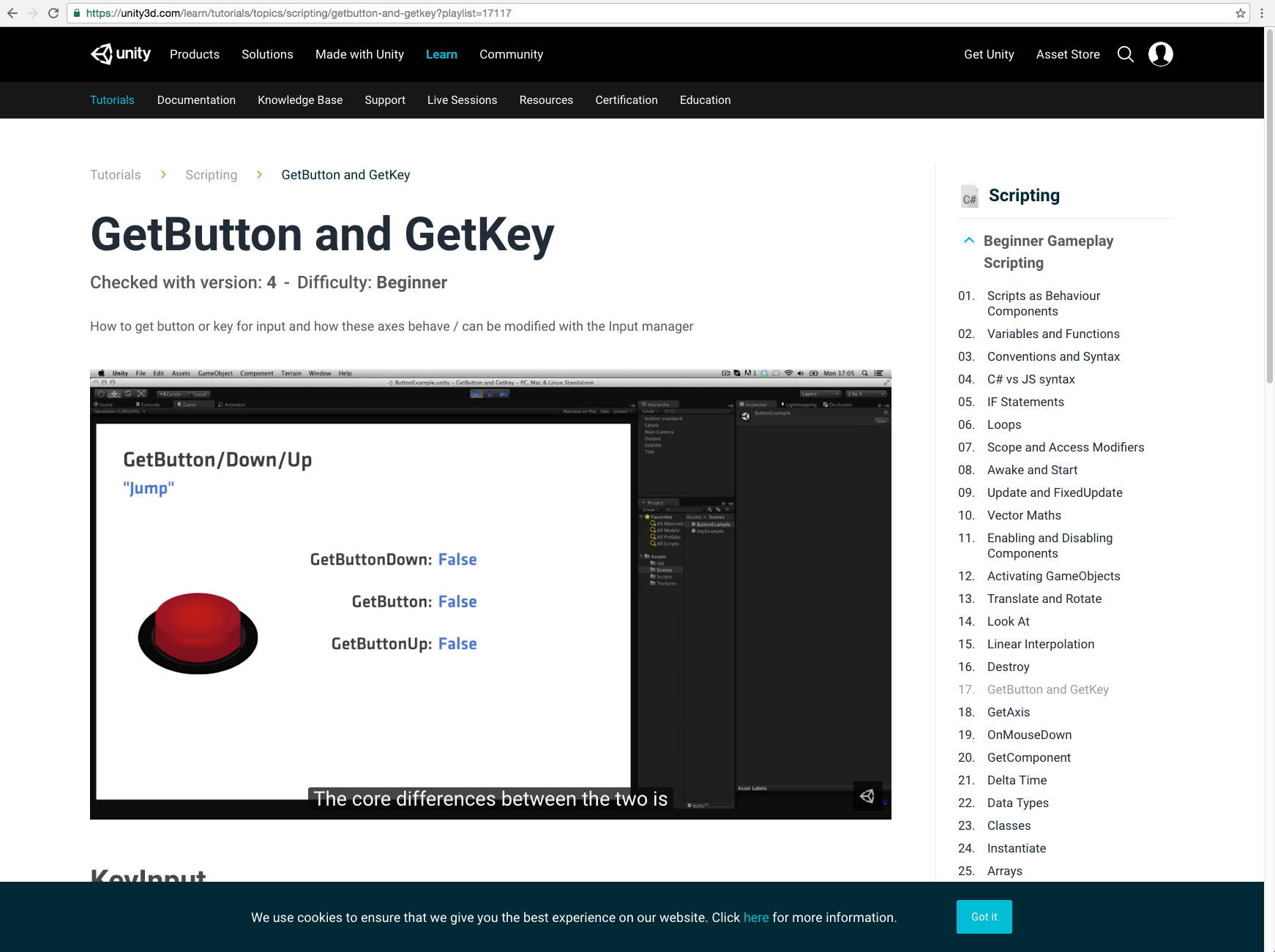The image size is (1275, 952).
Task: Click the Unity watermark icon on the video
Action: [867, 796]
